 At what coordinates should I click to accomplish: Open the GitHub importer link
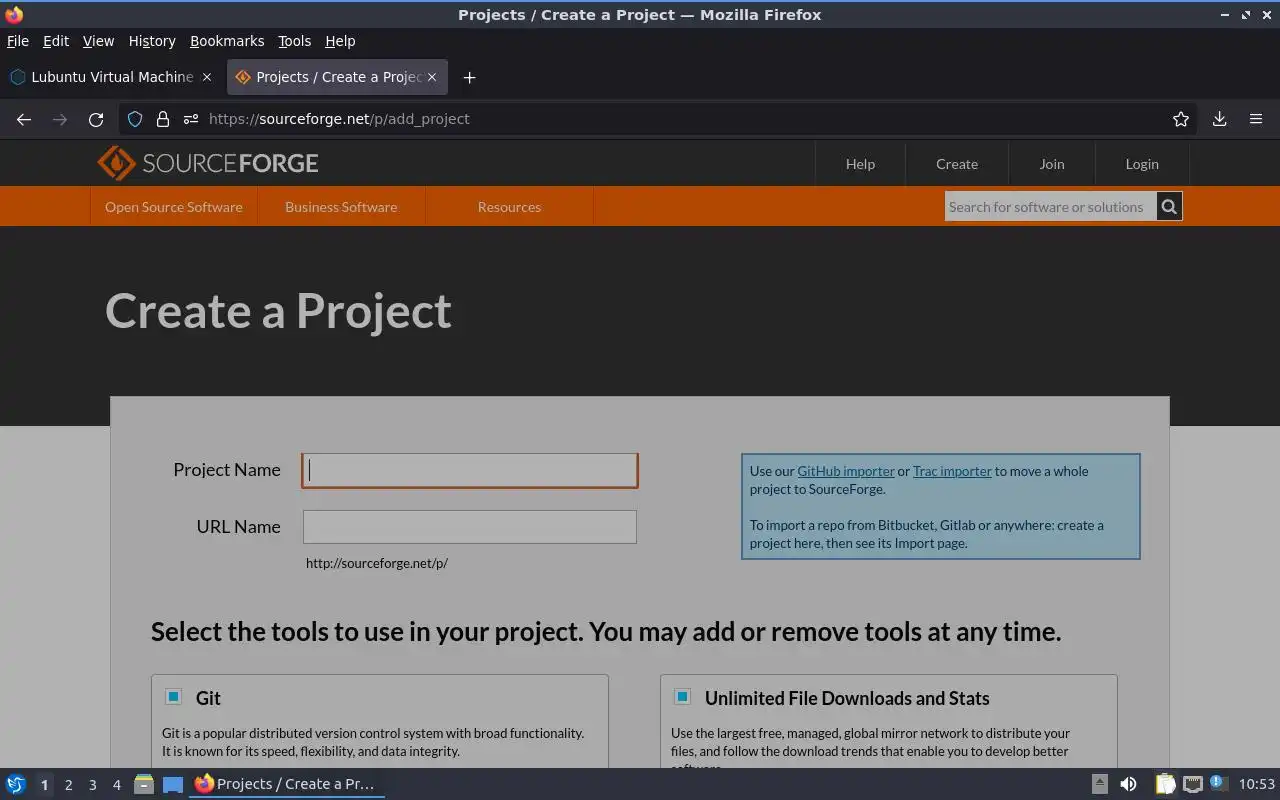pos(846,471)
